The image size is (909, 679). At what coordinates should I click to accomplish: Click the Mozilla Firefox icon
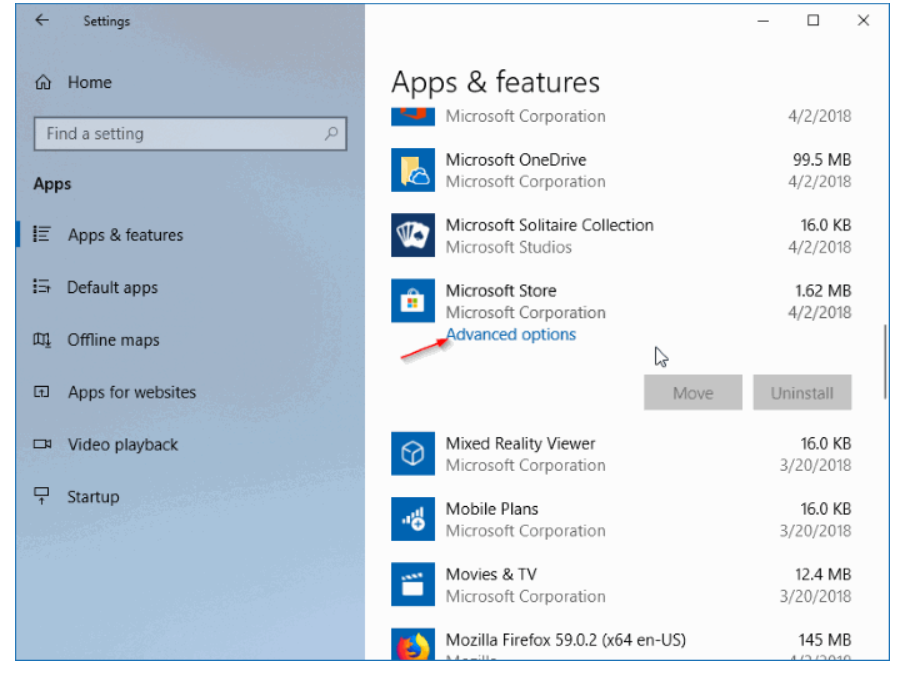click(x=413, y=645)
